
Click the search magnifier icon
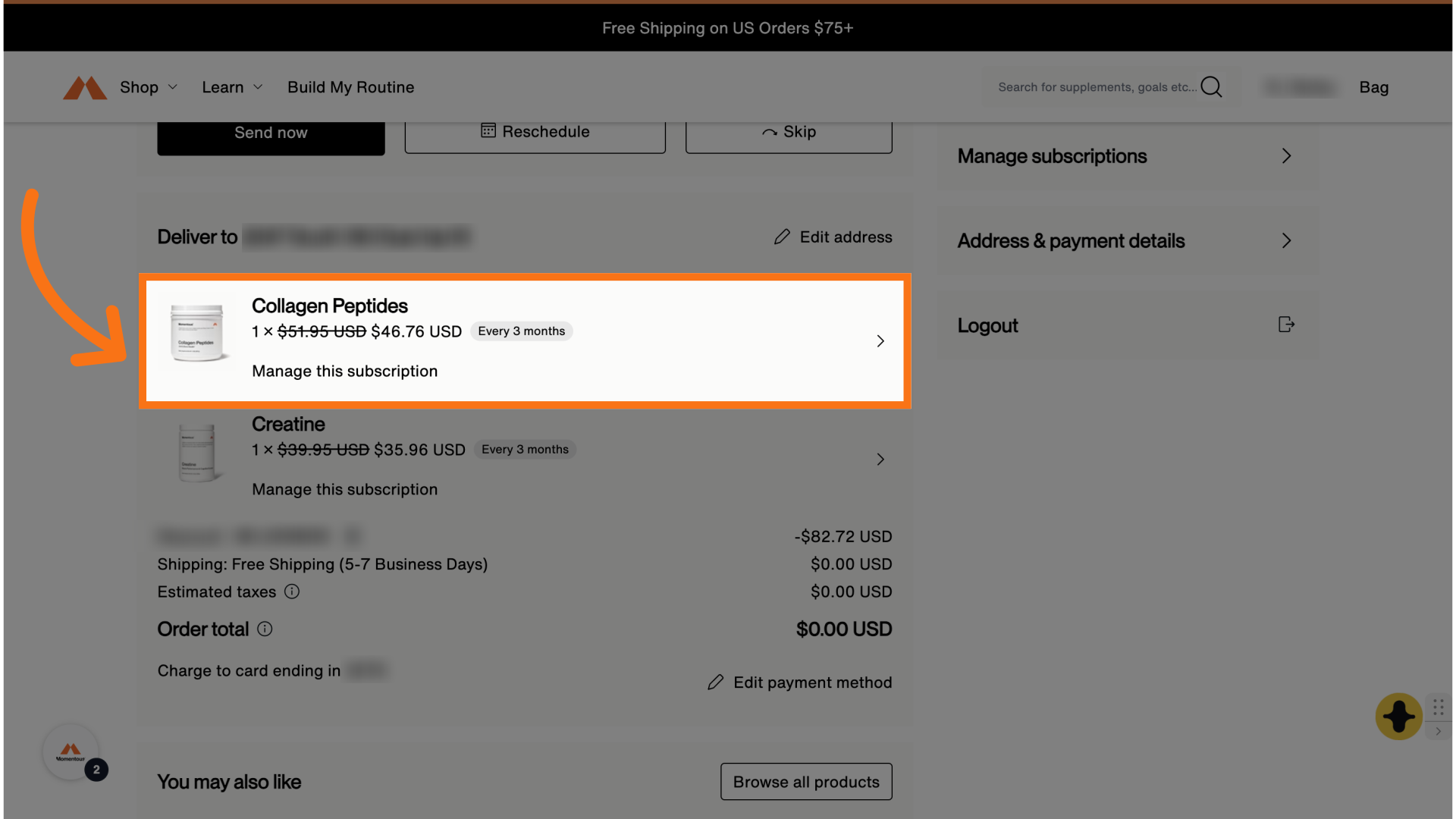(1211, 87)
